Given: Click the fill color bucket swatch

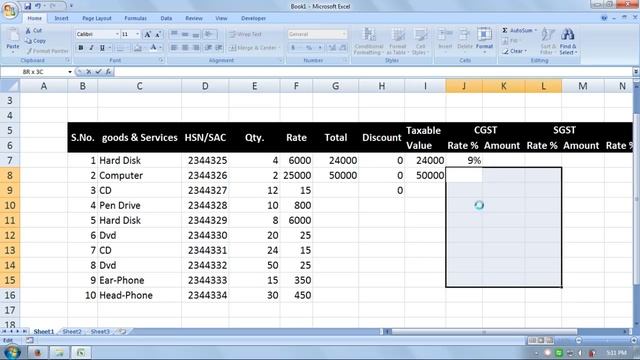Looking at the screenshot, I should click(138, 48).
